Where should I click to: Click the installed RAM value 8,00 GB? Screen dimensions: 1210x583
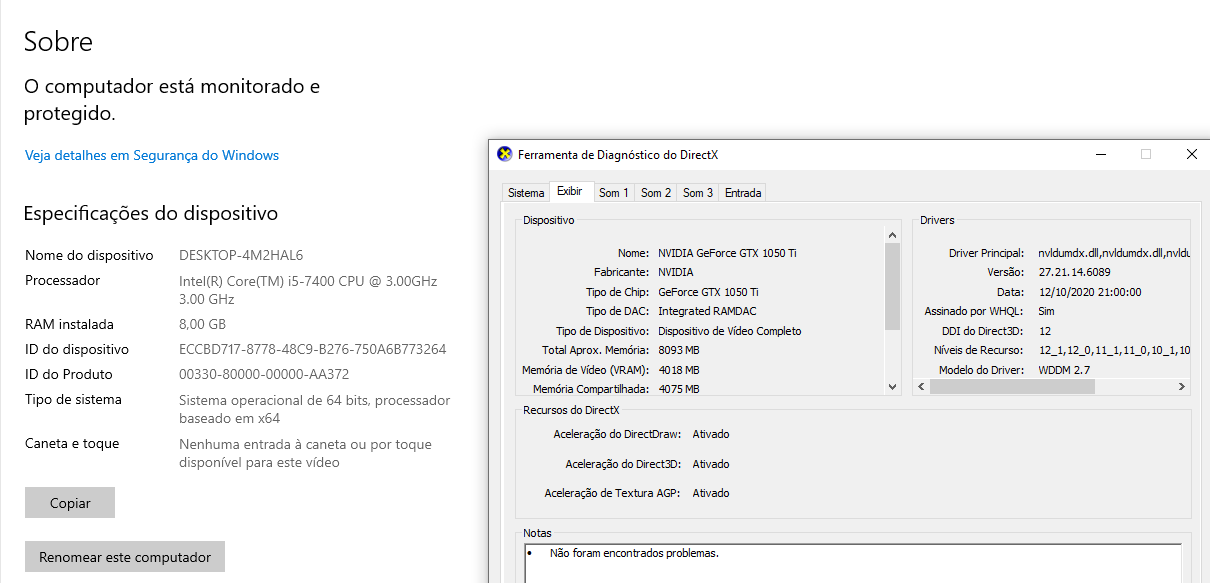pos(203,324)
